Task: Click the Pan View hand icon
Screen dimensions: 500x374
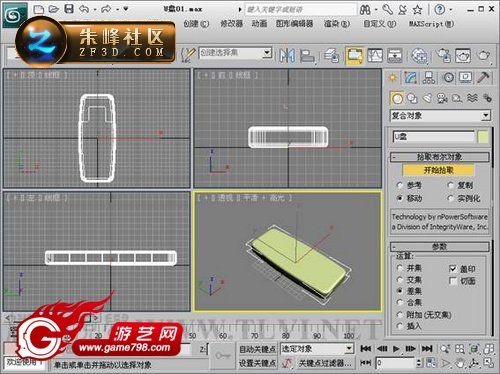Action: (460, 363)
